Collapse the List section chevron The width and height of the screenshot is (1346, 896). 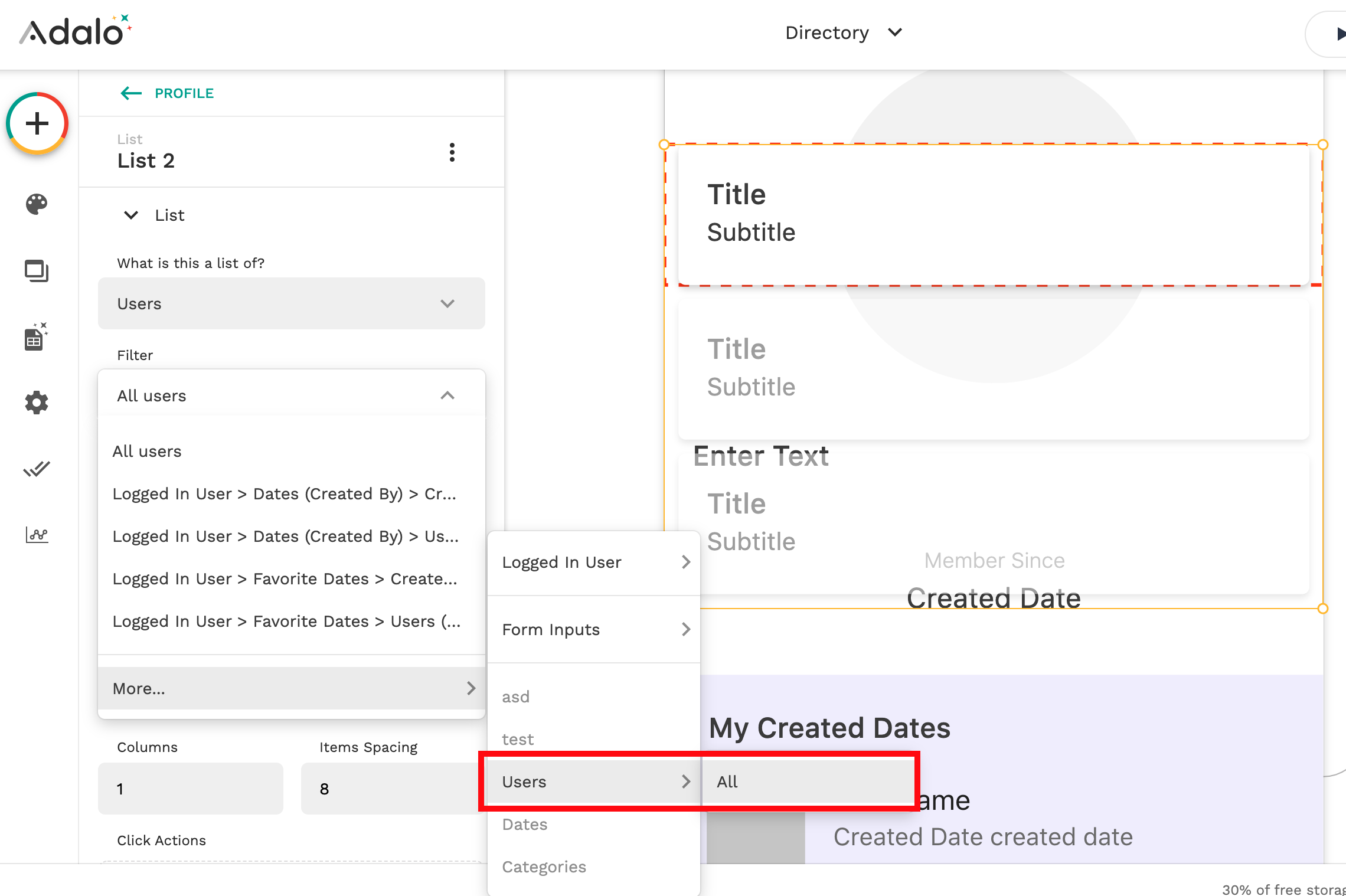pyautogui.click(x=131, y=215)
